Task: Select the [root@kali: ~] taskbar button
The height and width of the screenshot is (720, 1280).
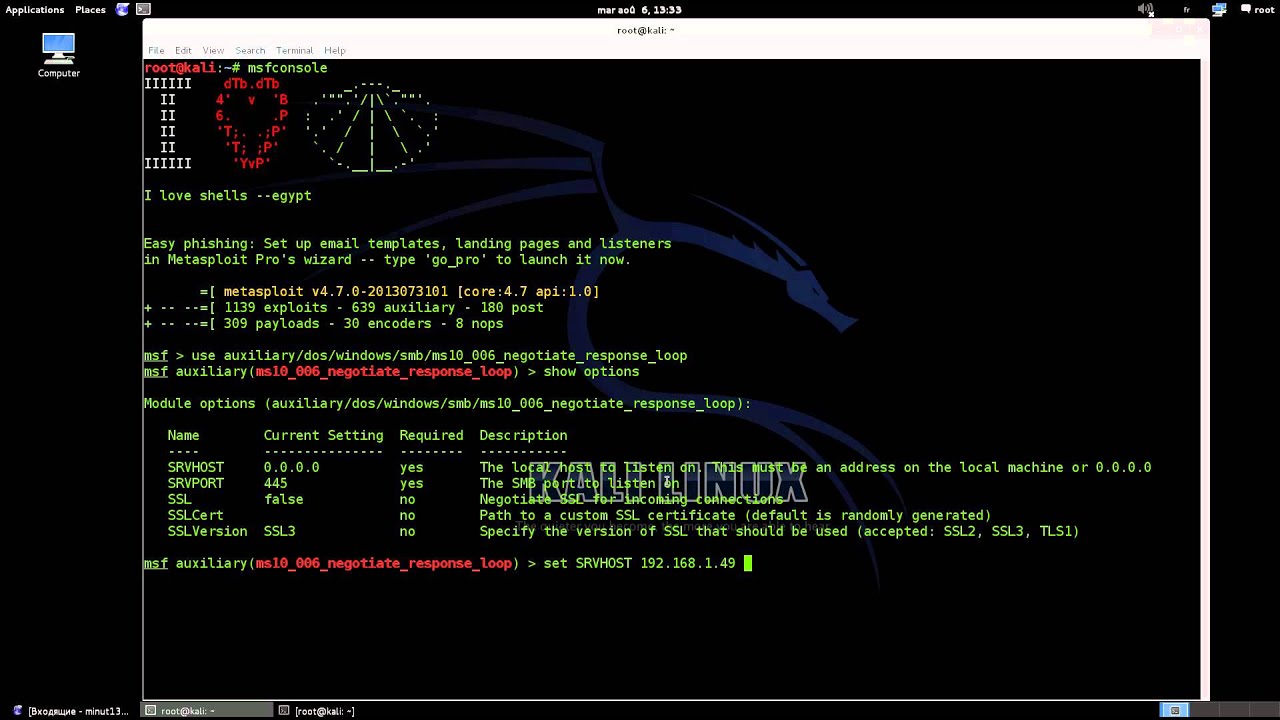Action: 316,711
